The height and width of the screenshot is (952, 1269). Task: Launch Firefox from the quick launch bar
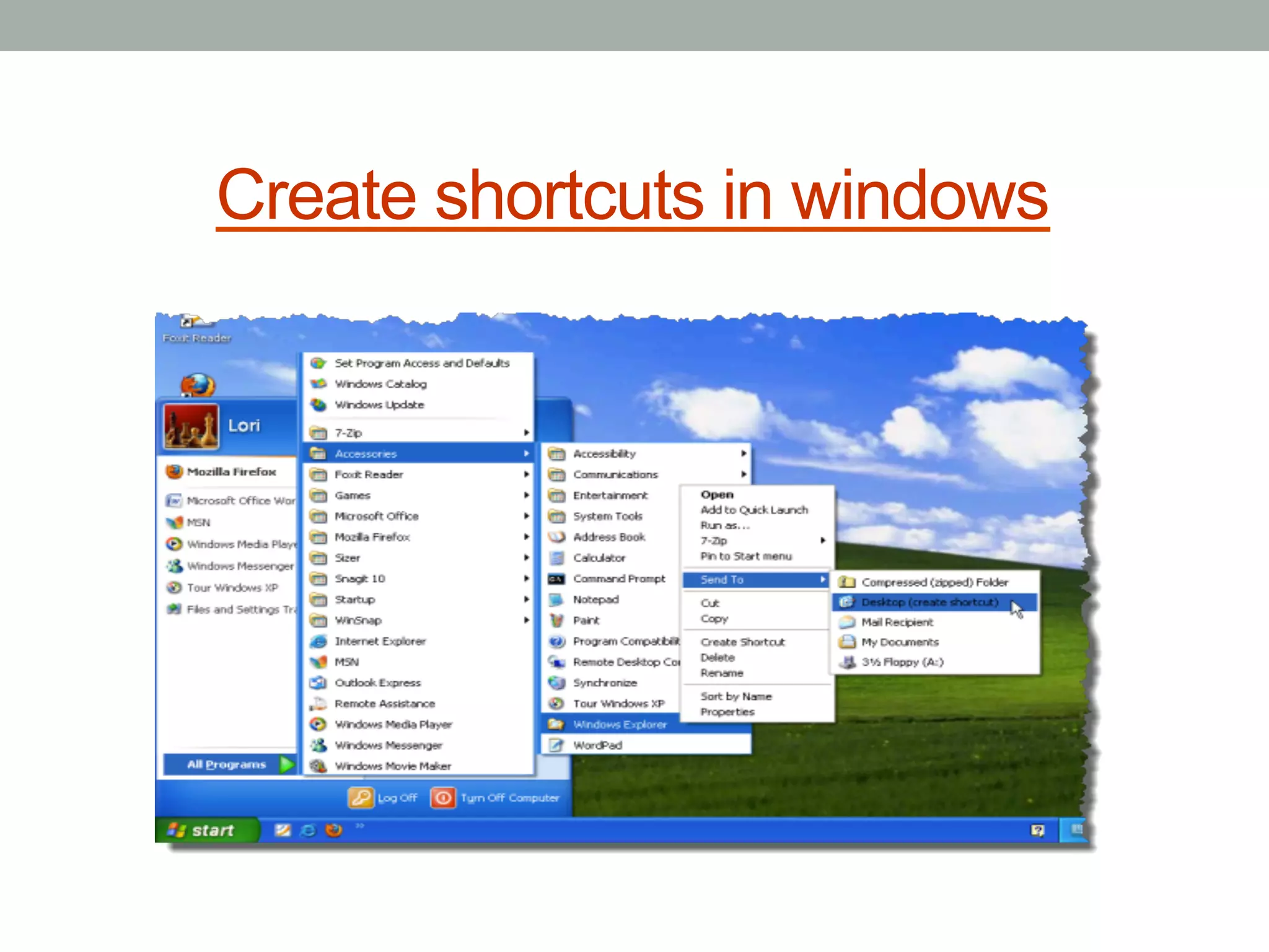(334, 830)
